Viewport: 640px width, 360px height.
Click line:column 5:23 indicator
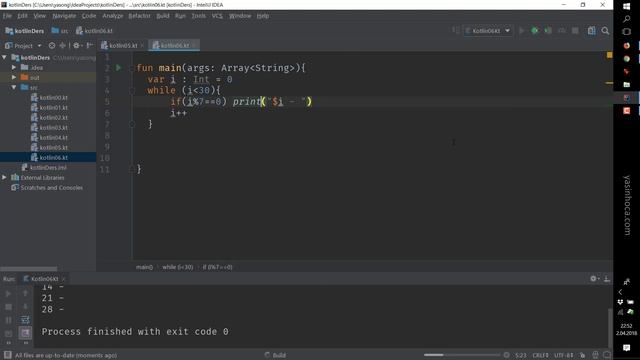520,355
